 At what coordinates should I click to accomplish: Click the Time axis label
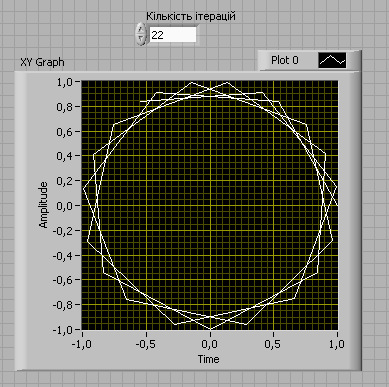click(x=209, y=359)
